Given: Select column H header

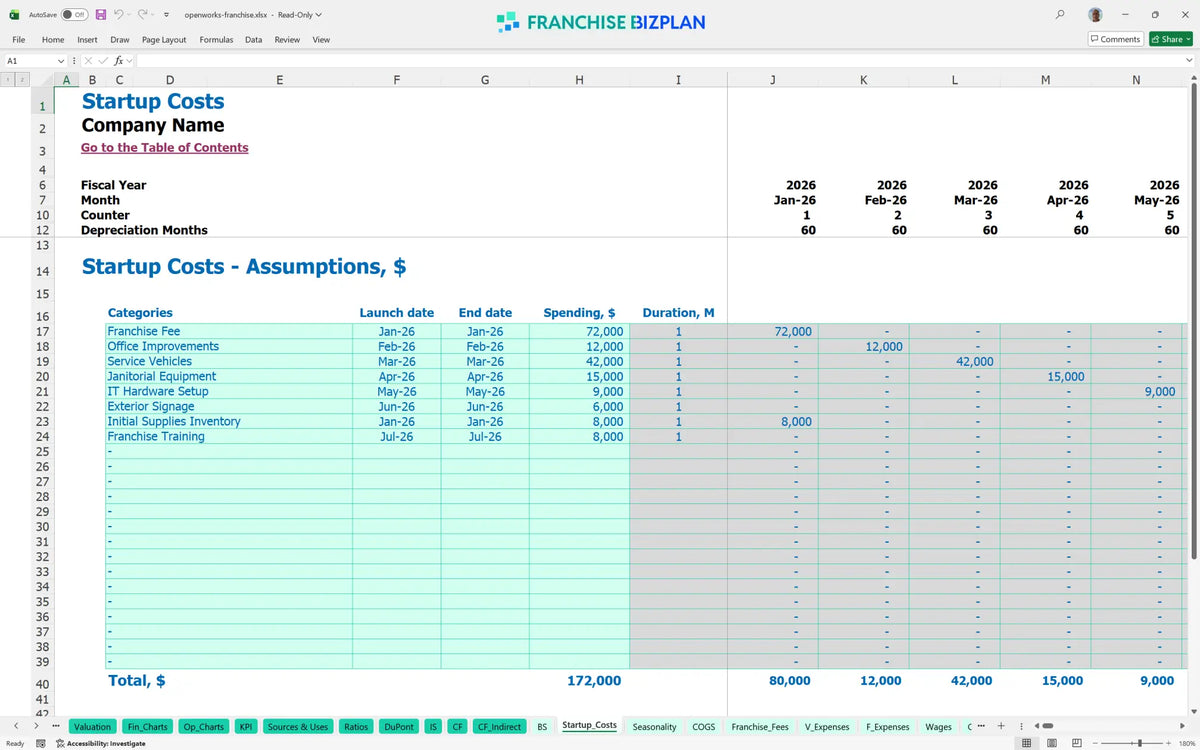Looking at the screenshot, I should pos(579,80).
